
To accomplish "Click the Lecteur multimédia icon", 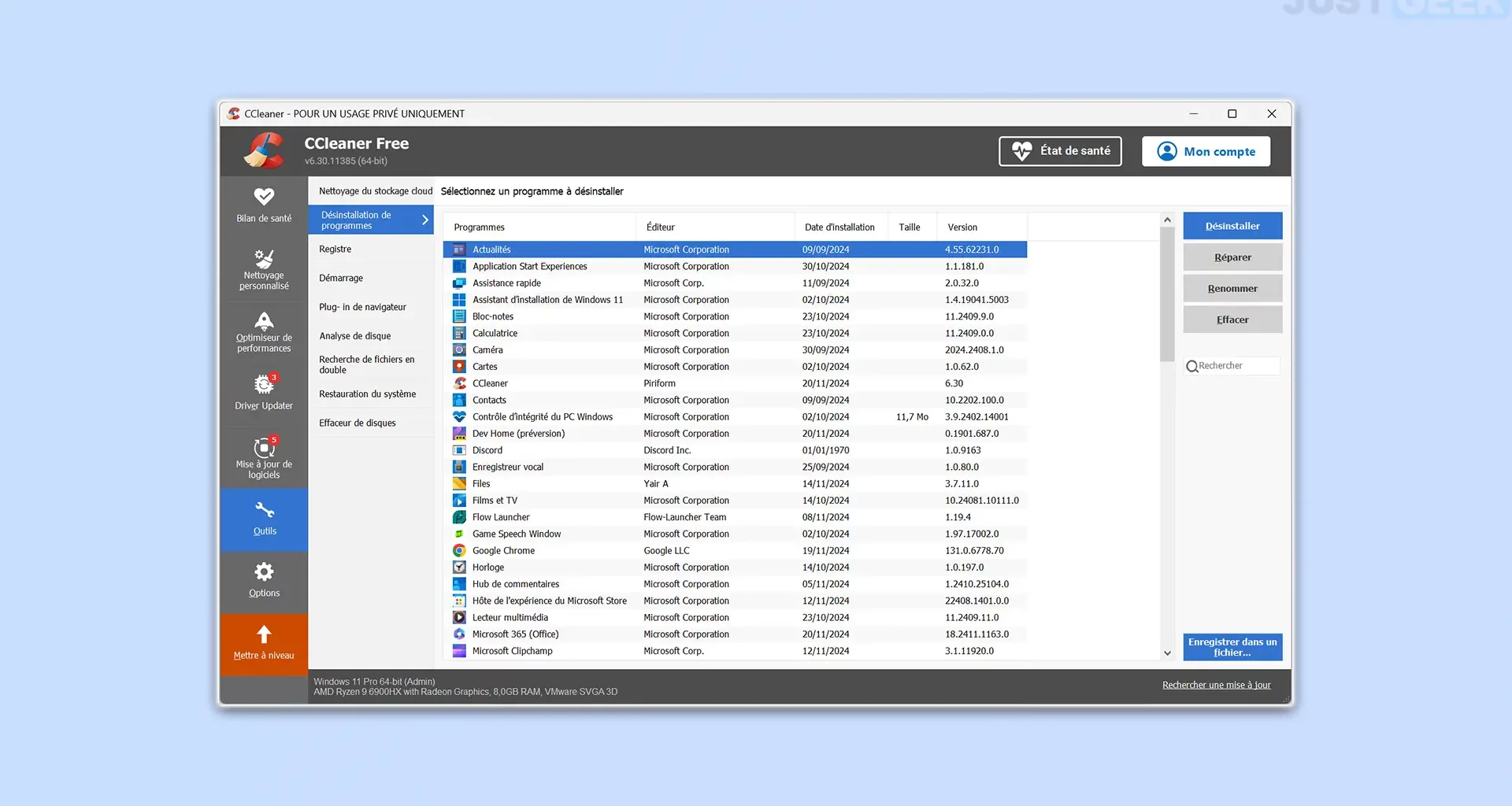I will click(459, 618).
